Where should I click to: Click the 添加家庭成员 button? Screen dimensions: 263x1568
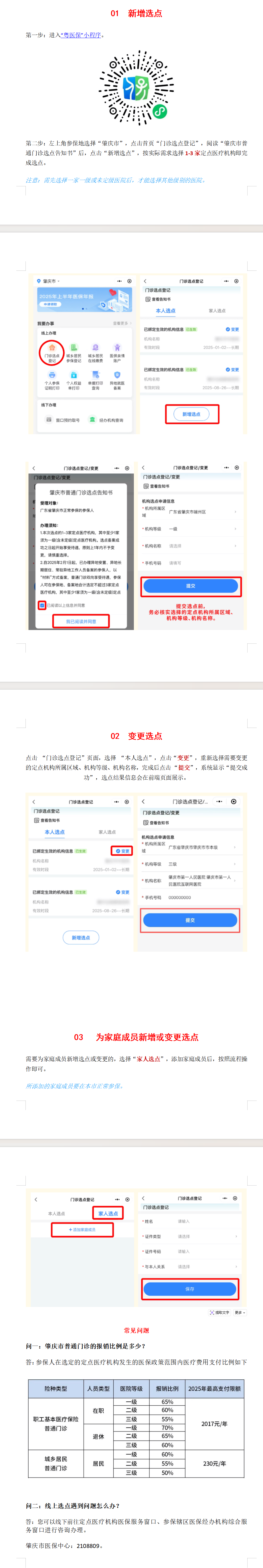(x=82, y=1230)
